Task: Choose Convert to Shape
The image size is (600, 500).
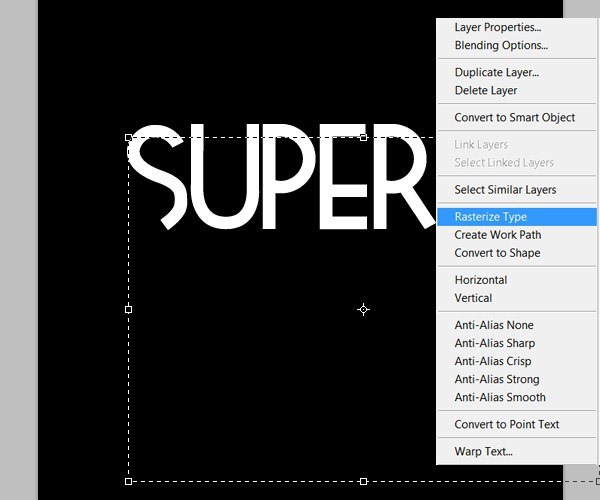Action: (497, 253)
